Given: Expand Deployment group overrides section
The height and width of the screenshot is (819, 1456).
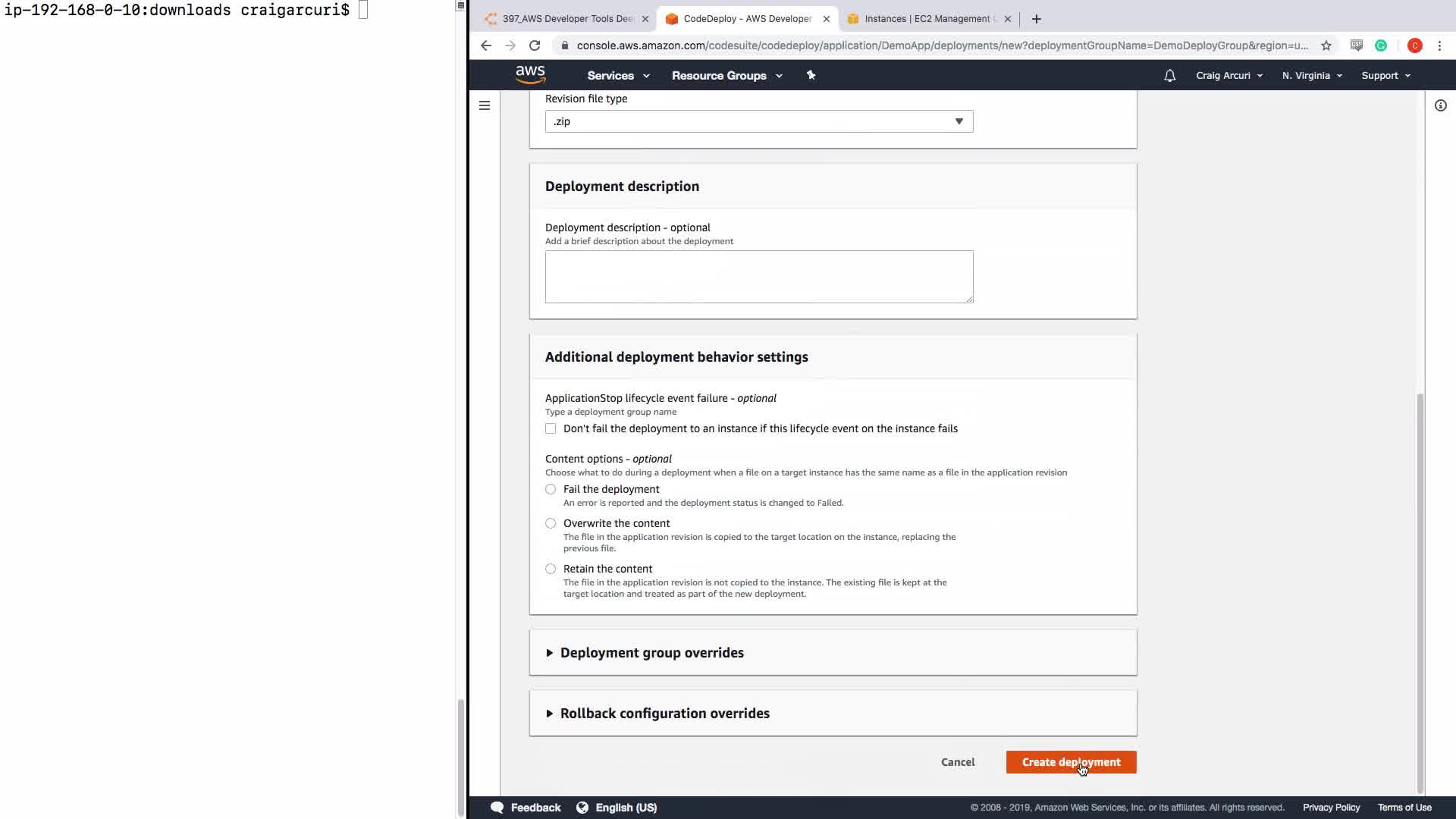Looking at the screenshot, I should click(651, 653).
